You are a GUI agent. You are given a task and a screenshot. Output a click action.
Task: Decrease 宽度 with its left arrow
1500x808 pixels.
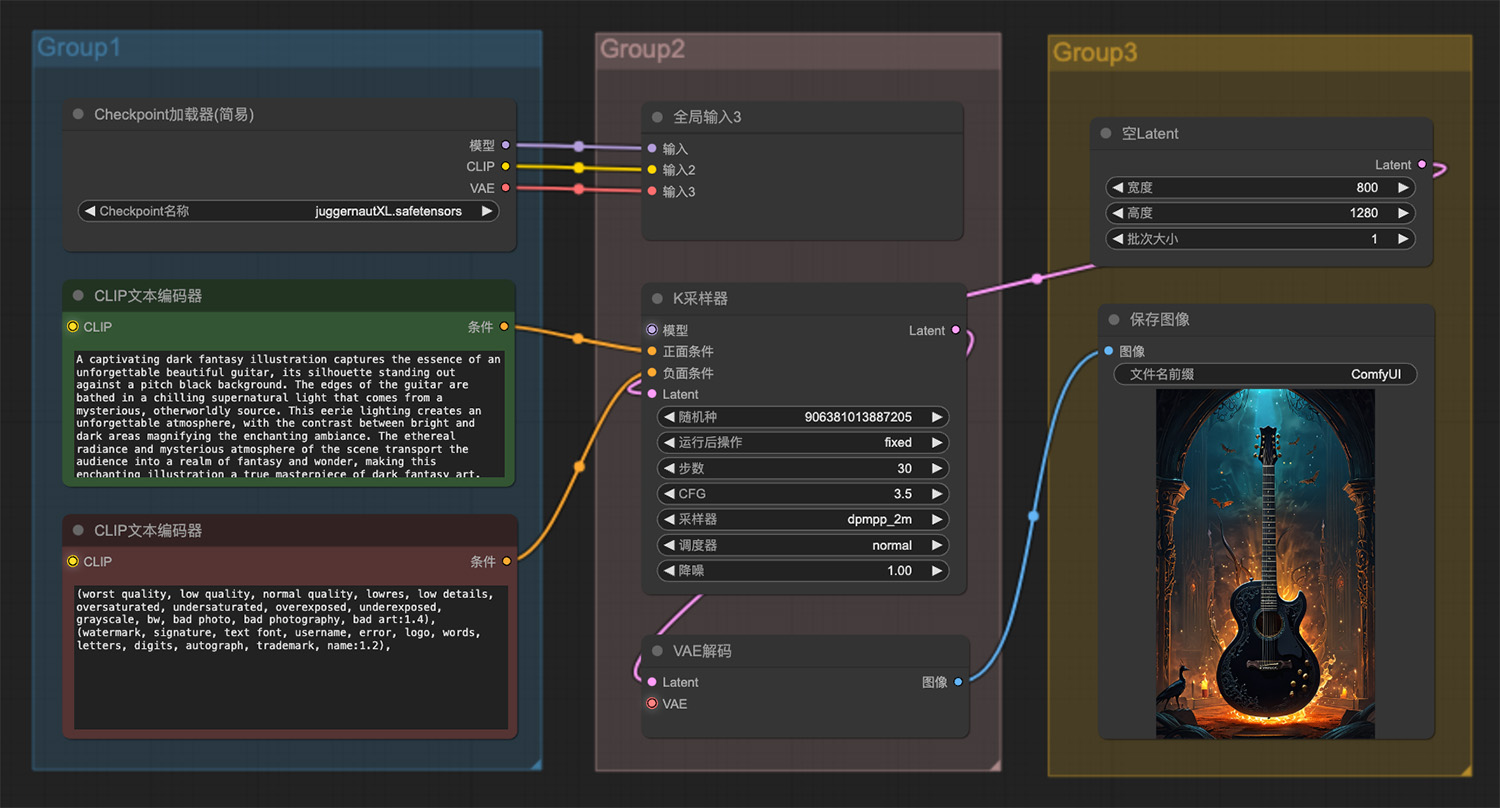tap(1117, 187)
